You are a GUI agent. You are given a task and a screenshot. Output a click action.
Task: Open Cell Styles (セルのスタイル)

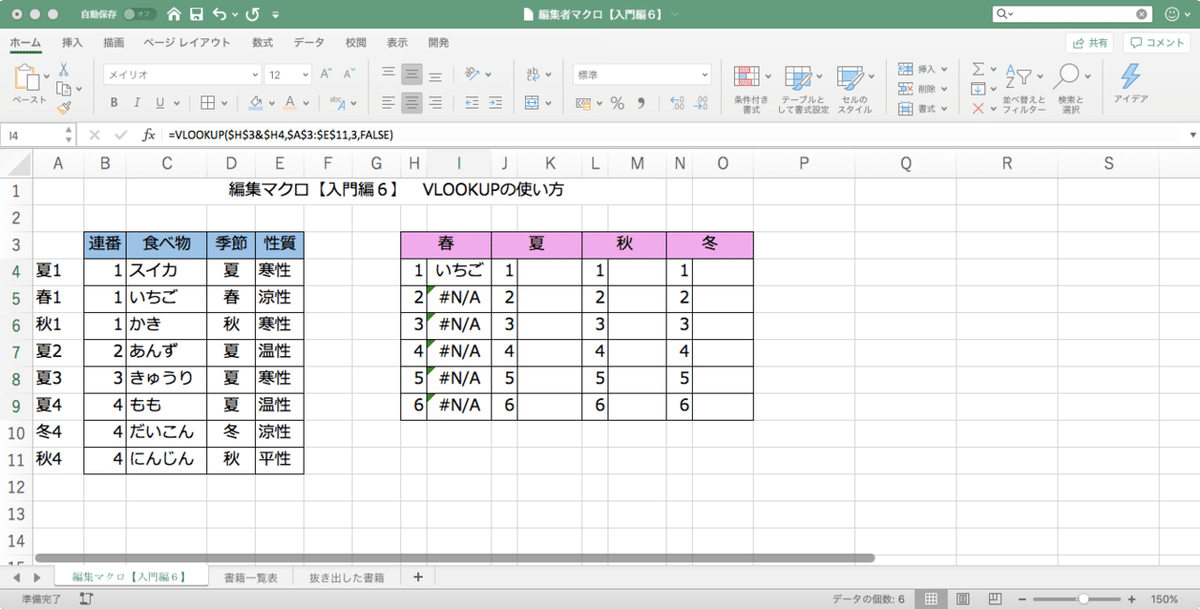854,89
